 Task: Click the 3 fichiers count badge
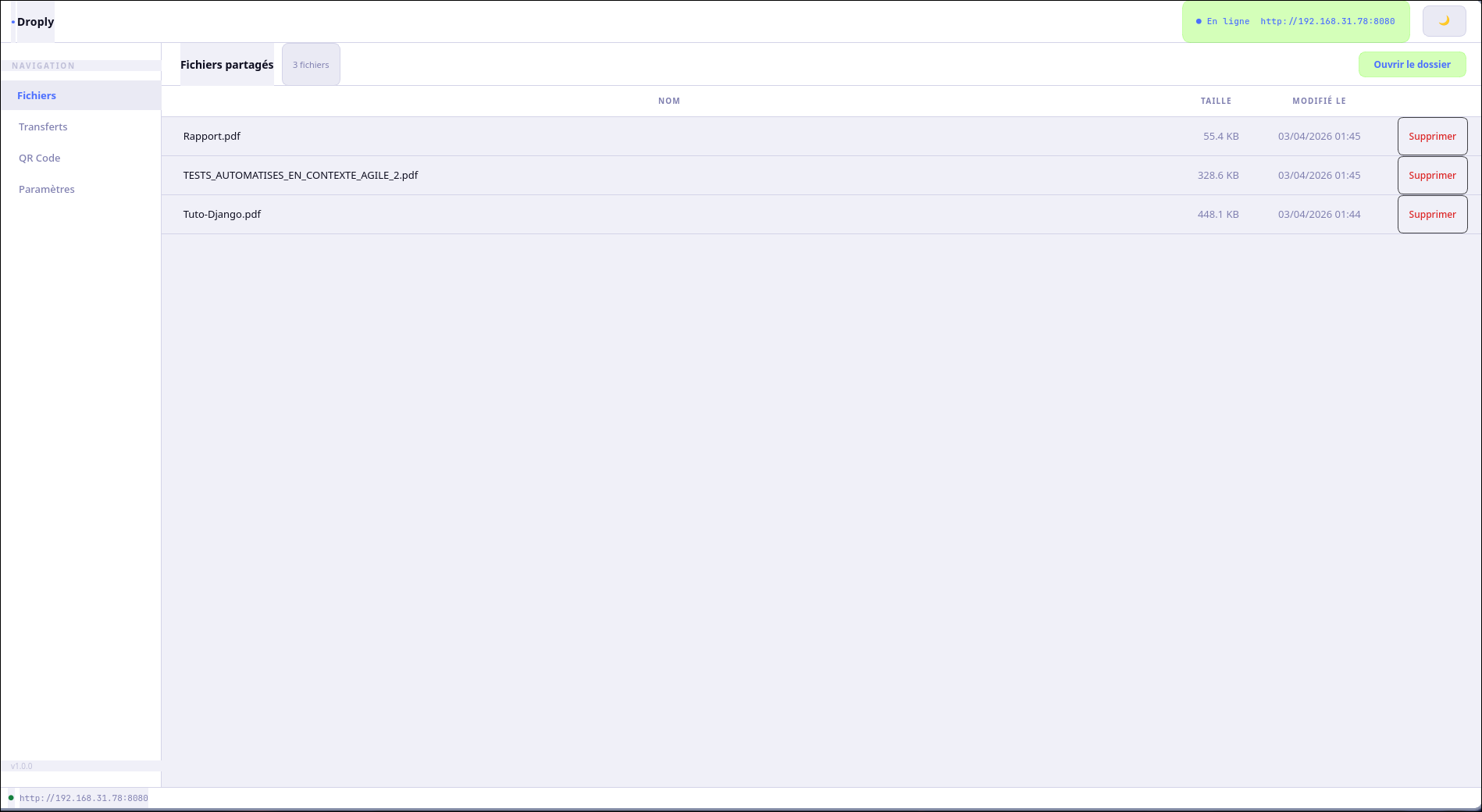[x=311, y=65]
